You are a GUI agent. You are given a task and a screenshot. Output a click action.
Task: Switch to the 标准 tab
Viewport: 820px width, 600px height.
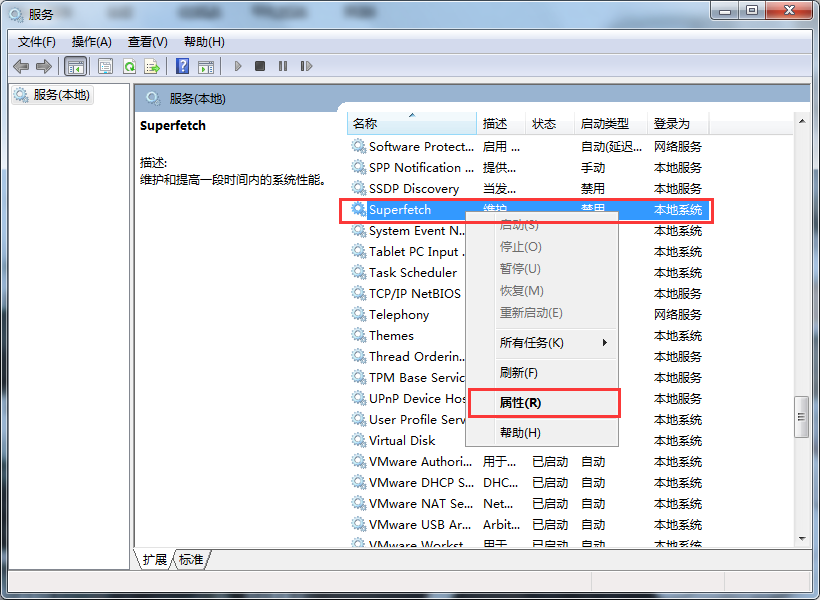pos(191,560)
